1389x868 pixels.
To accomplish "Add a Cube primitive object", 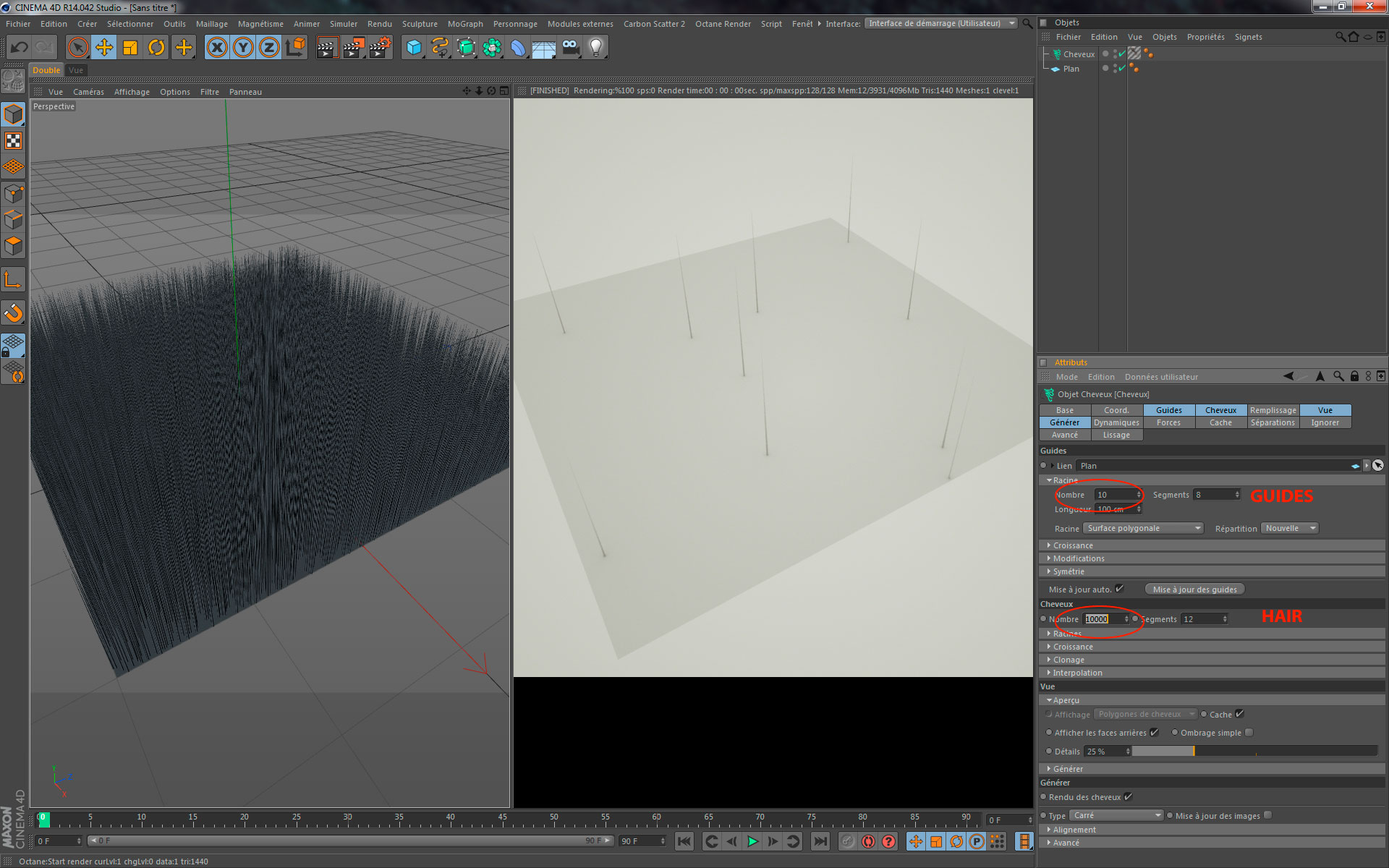I will pos(414,48).
